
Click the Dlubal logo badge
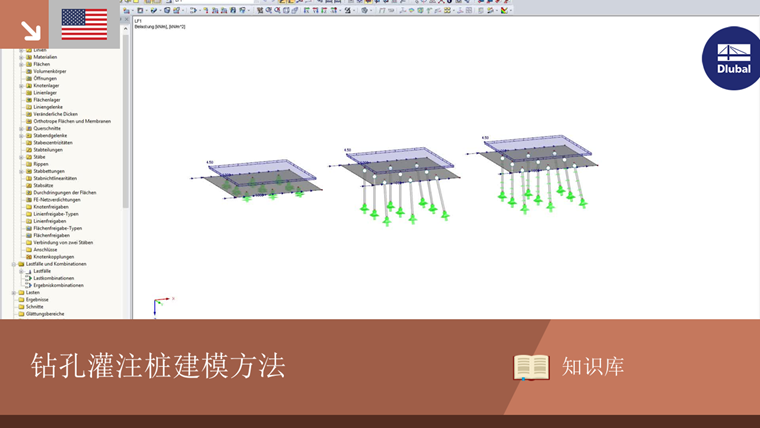pyautogui.click(x=732, y=58)
